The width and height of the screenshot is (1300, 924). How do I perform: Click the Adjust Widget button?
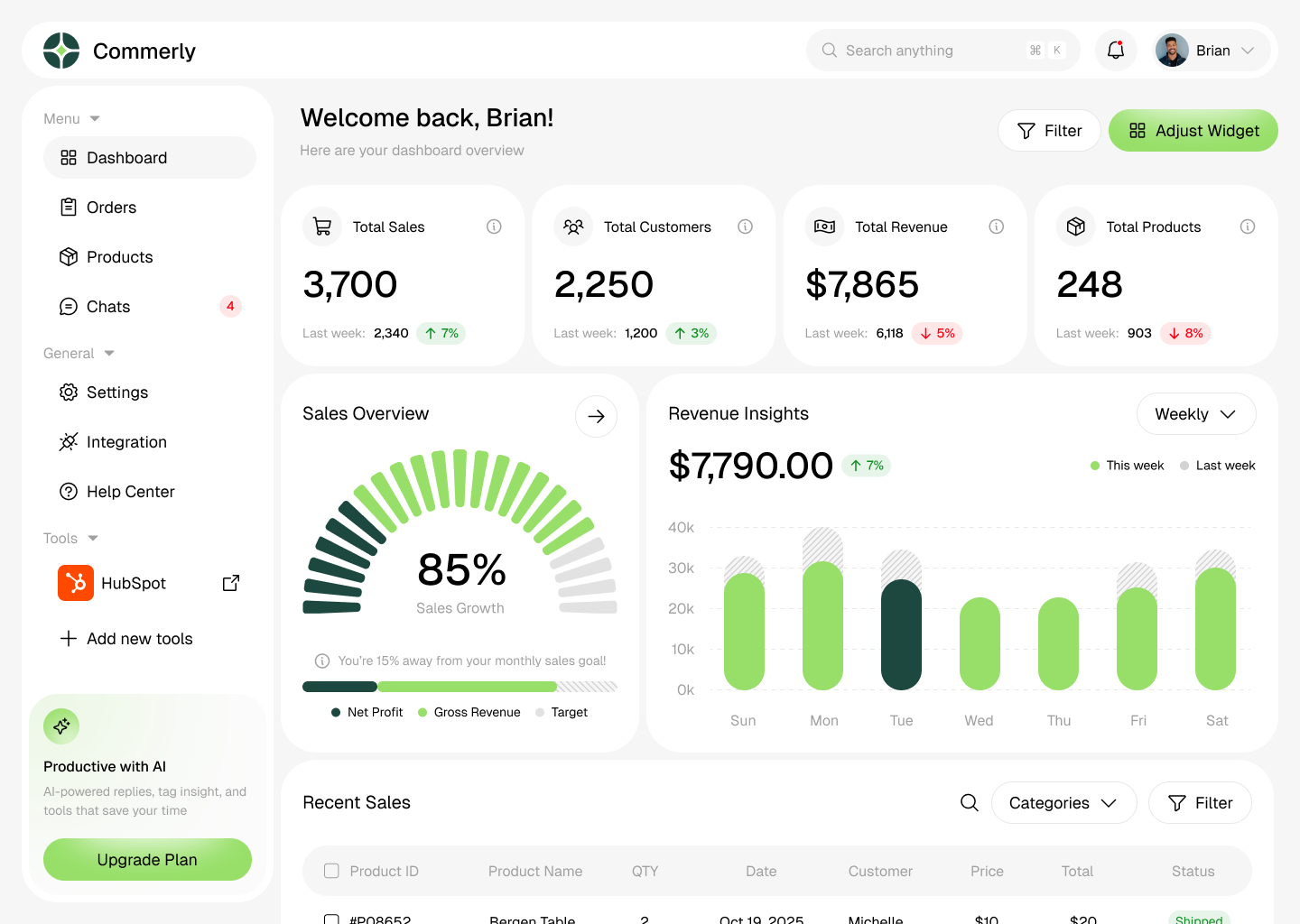[x=1193, y=130]
